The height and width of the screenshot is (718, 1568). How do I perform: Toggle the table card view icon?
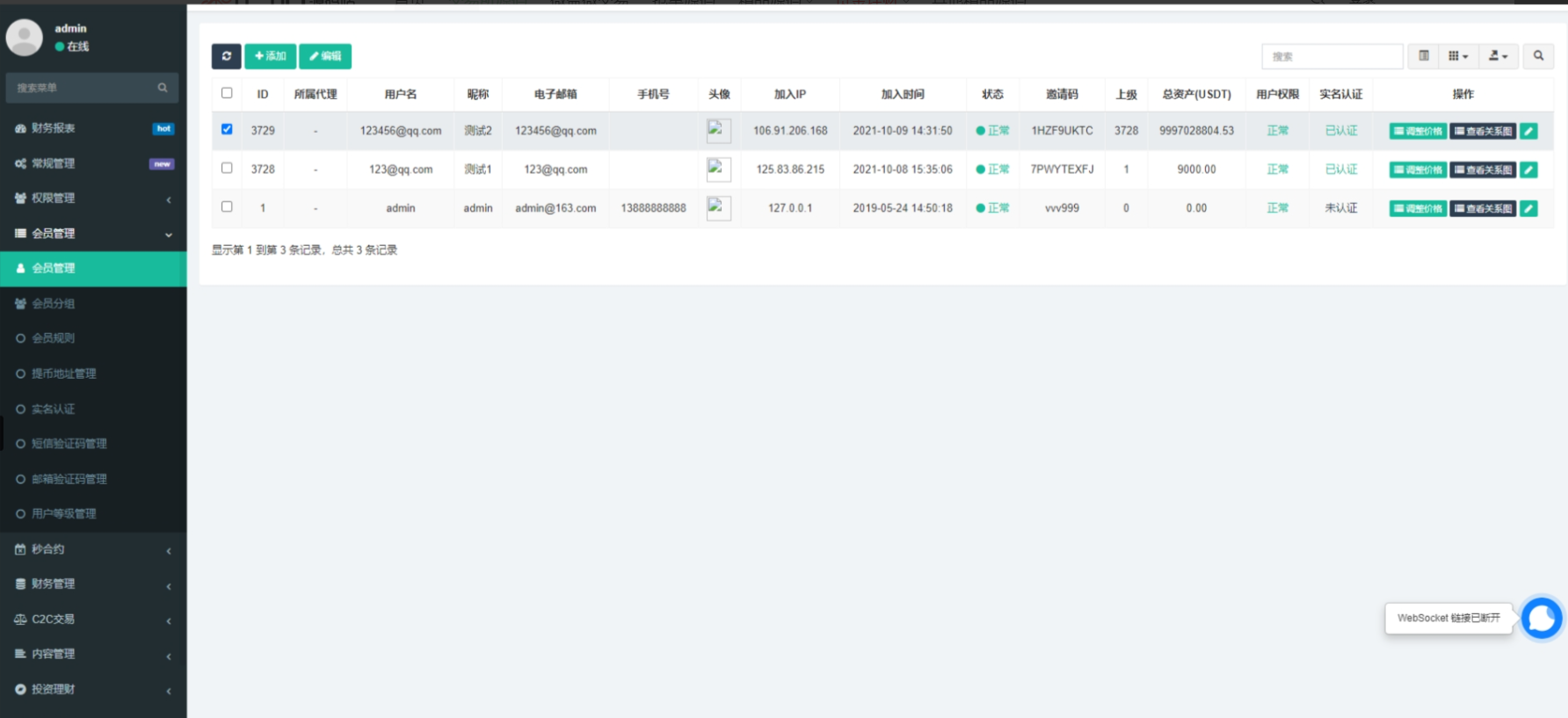click(1424, 56)
